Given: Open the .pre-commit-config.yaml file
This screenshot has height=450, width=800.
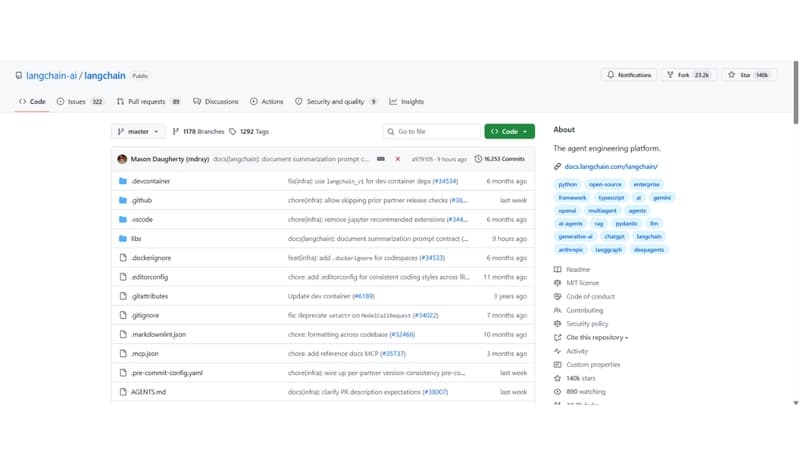Looking at the screenshot, I should coord(167,373).
